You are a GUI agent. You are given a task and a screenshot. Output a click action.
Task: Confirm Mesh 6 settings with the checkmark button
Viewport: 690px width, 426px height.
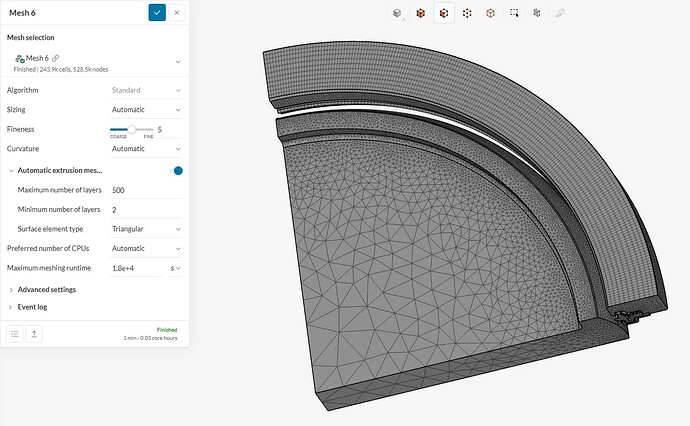pyautogui.click(x=157, y=12)
